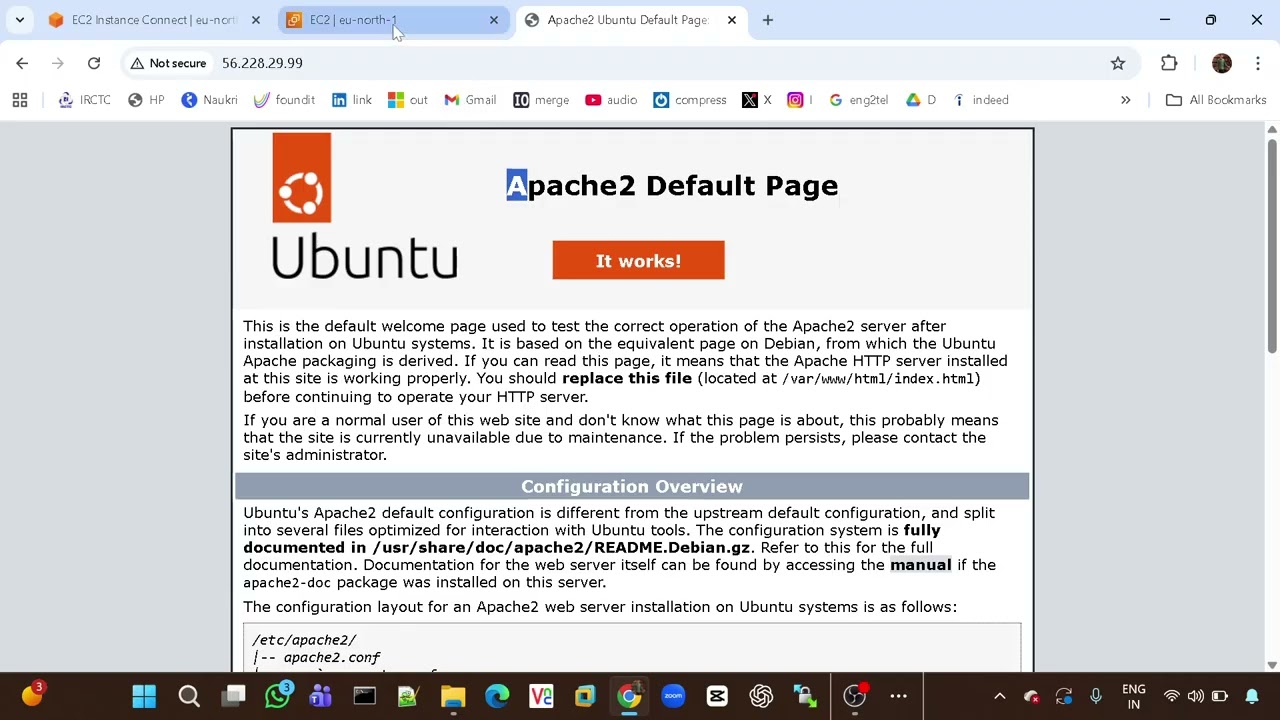
Task: Open the IRCTC bookmark
Action: pos(85,100)
